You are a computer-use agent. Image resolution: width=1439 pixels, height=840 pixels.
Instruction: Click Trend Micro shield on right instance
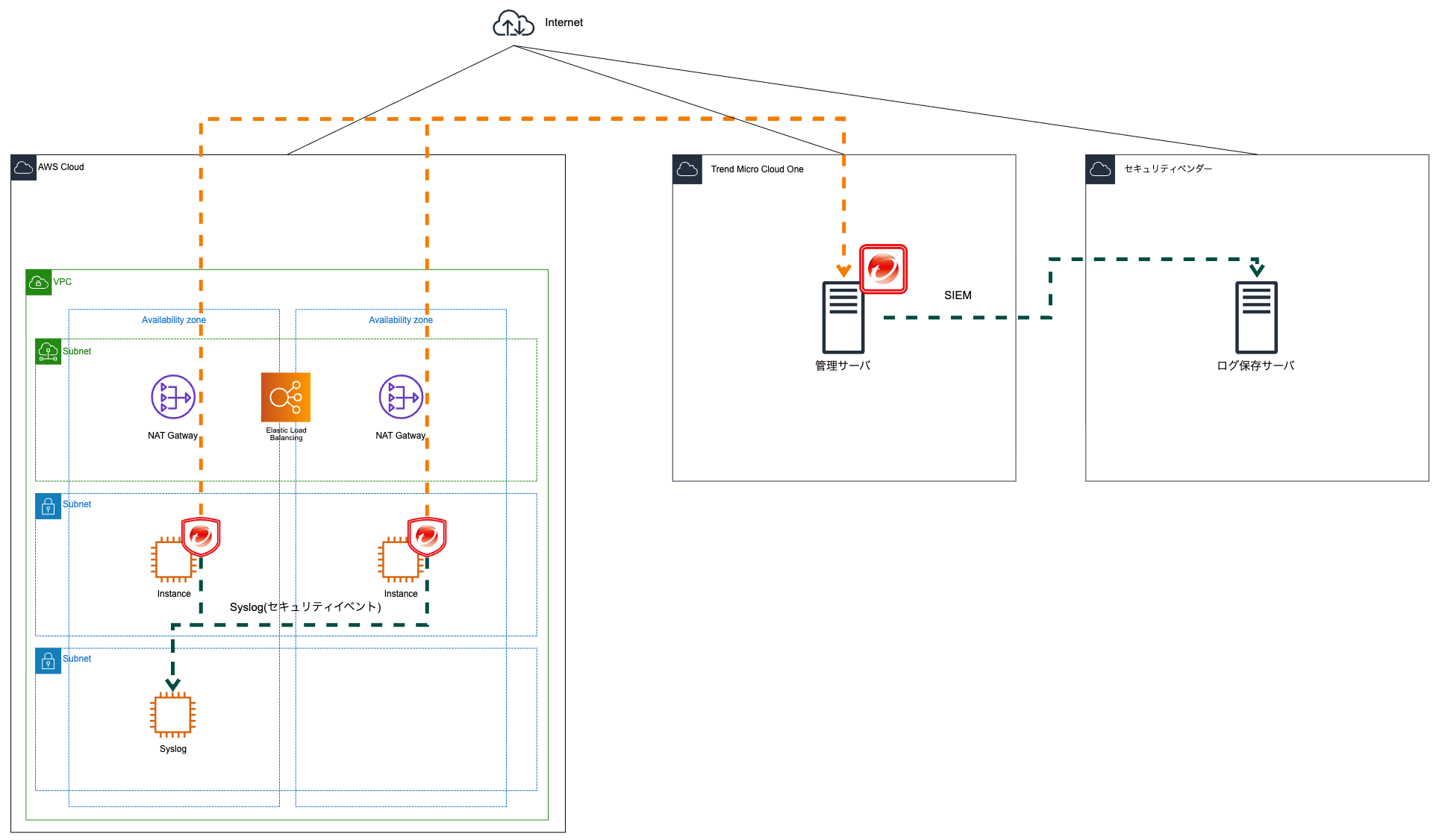tap(427, 536)
